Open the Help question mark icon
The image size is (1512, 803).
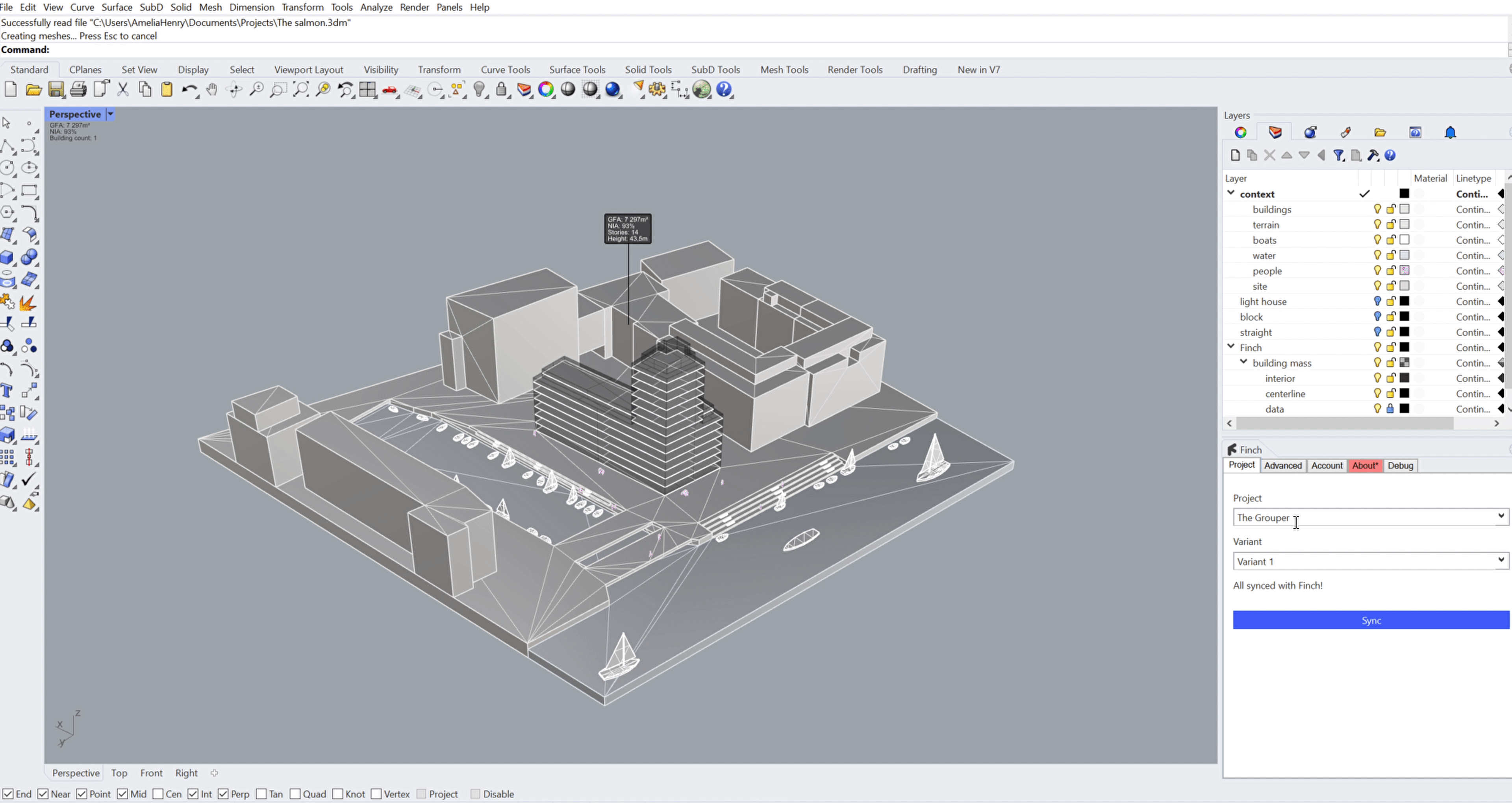tap(724, 89)
